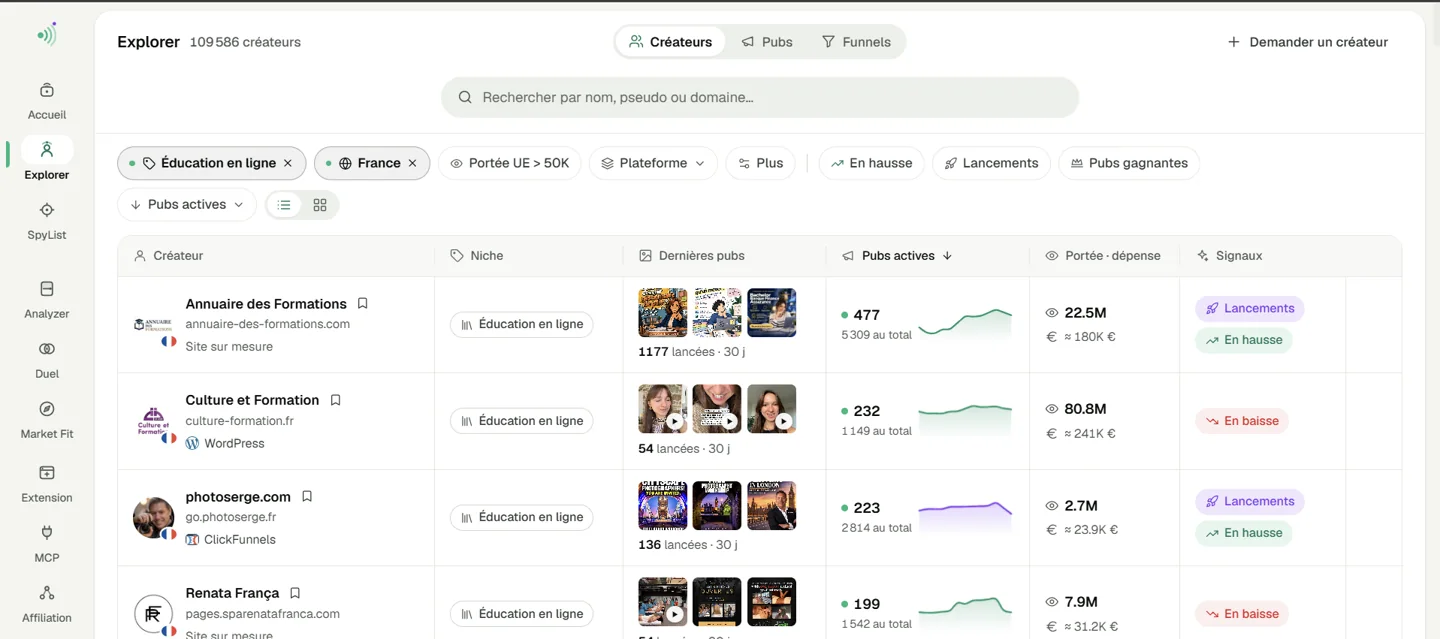Image resolution: width=1440 pixels, height=639 pixels.
Task: Remove the France filter chip
Action: coord(412,163)
